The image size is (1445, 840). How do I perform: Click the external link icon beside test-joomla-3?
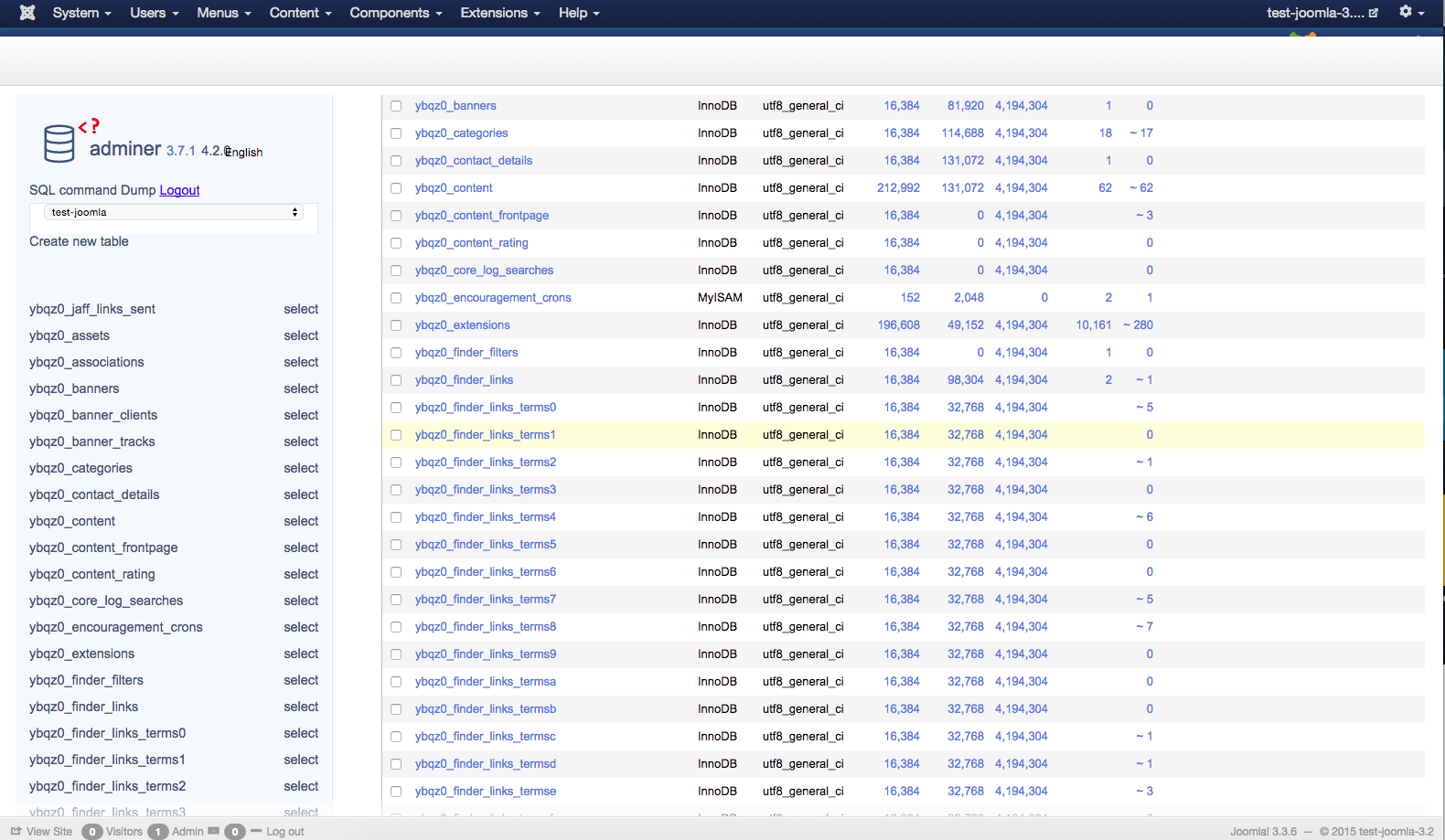pos(1373,13)
